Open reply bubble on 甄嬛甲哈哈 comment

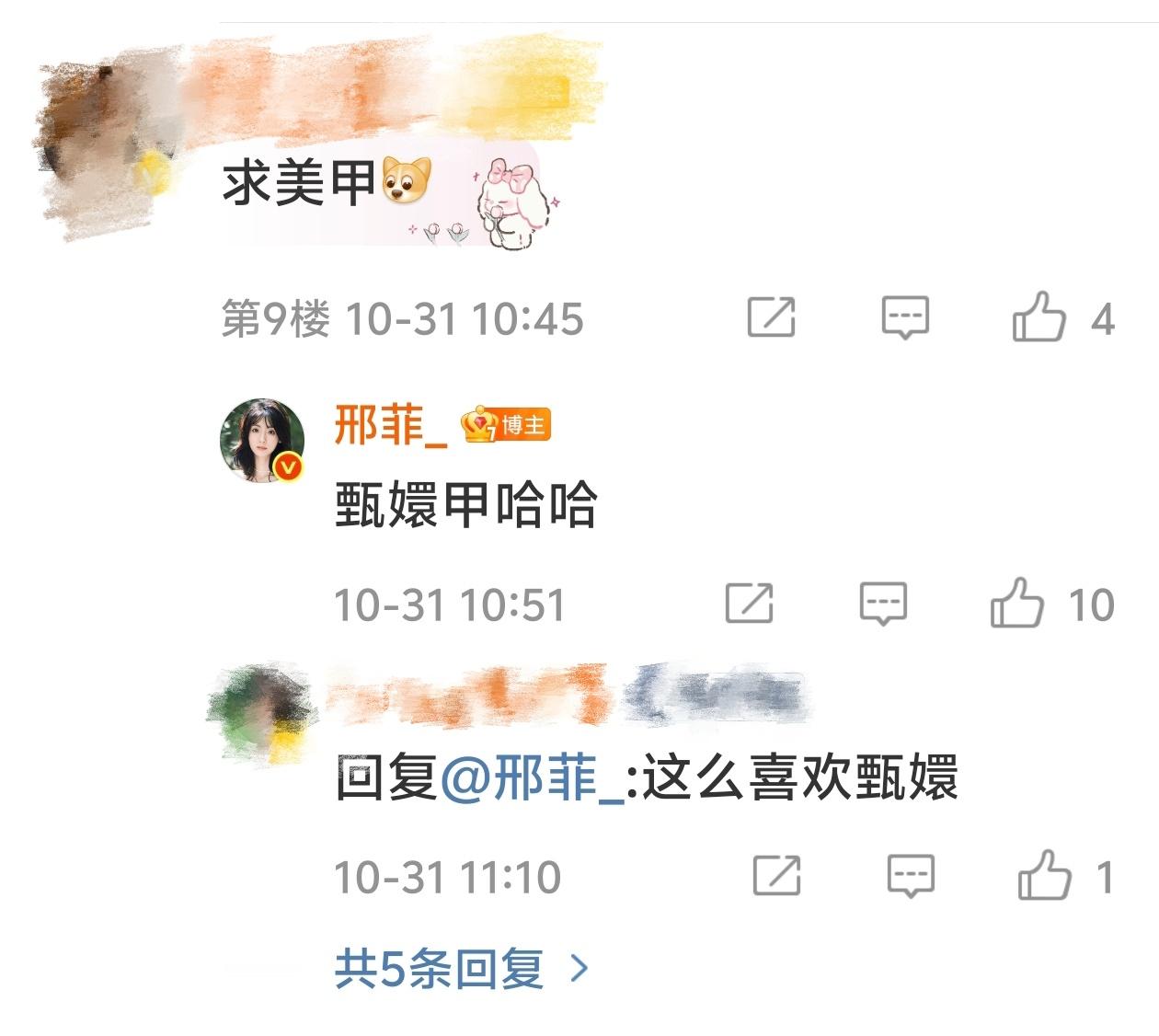pos(883,604)
